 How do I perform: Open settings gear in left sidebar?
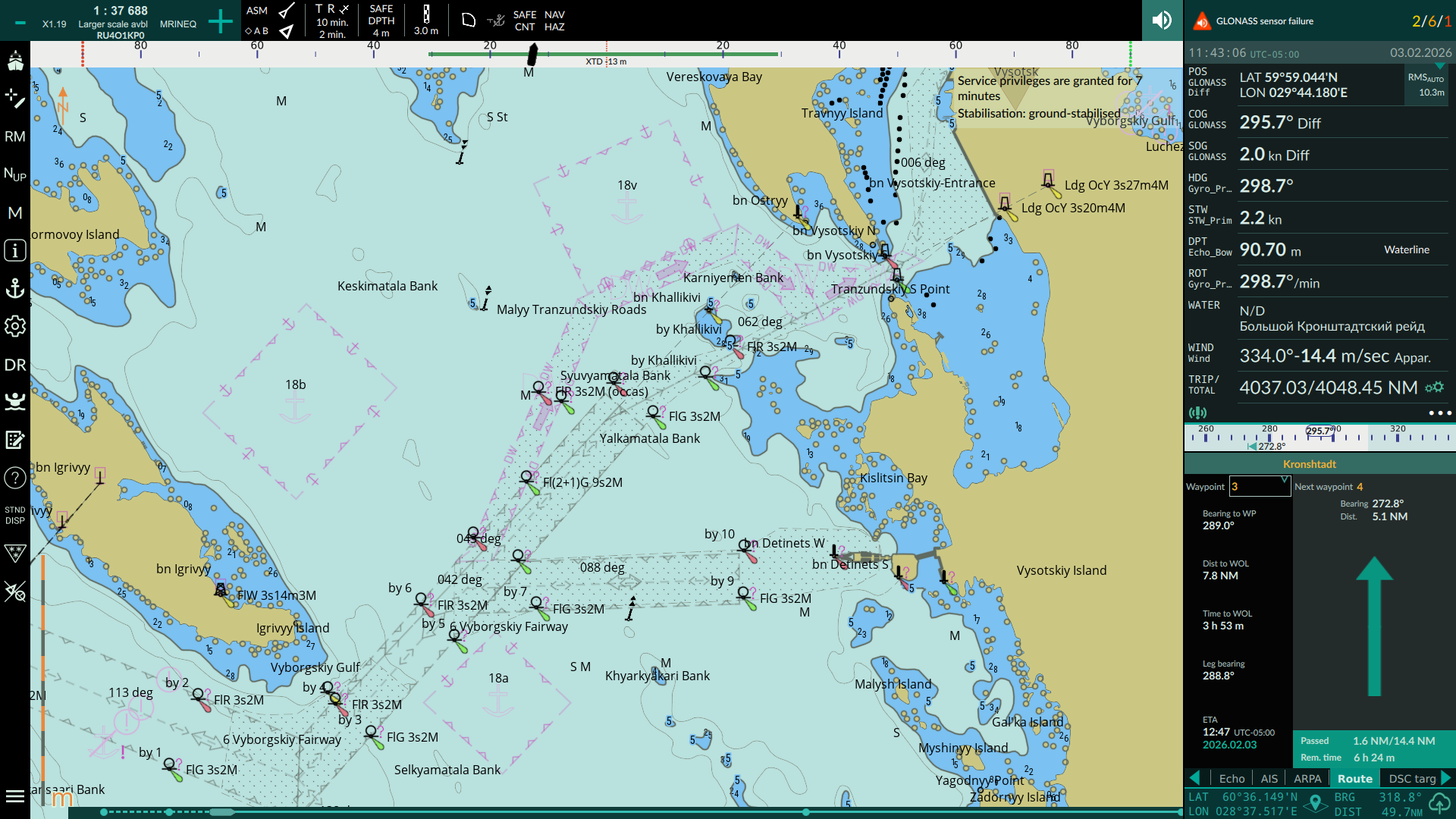click(x=15, y=326)
